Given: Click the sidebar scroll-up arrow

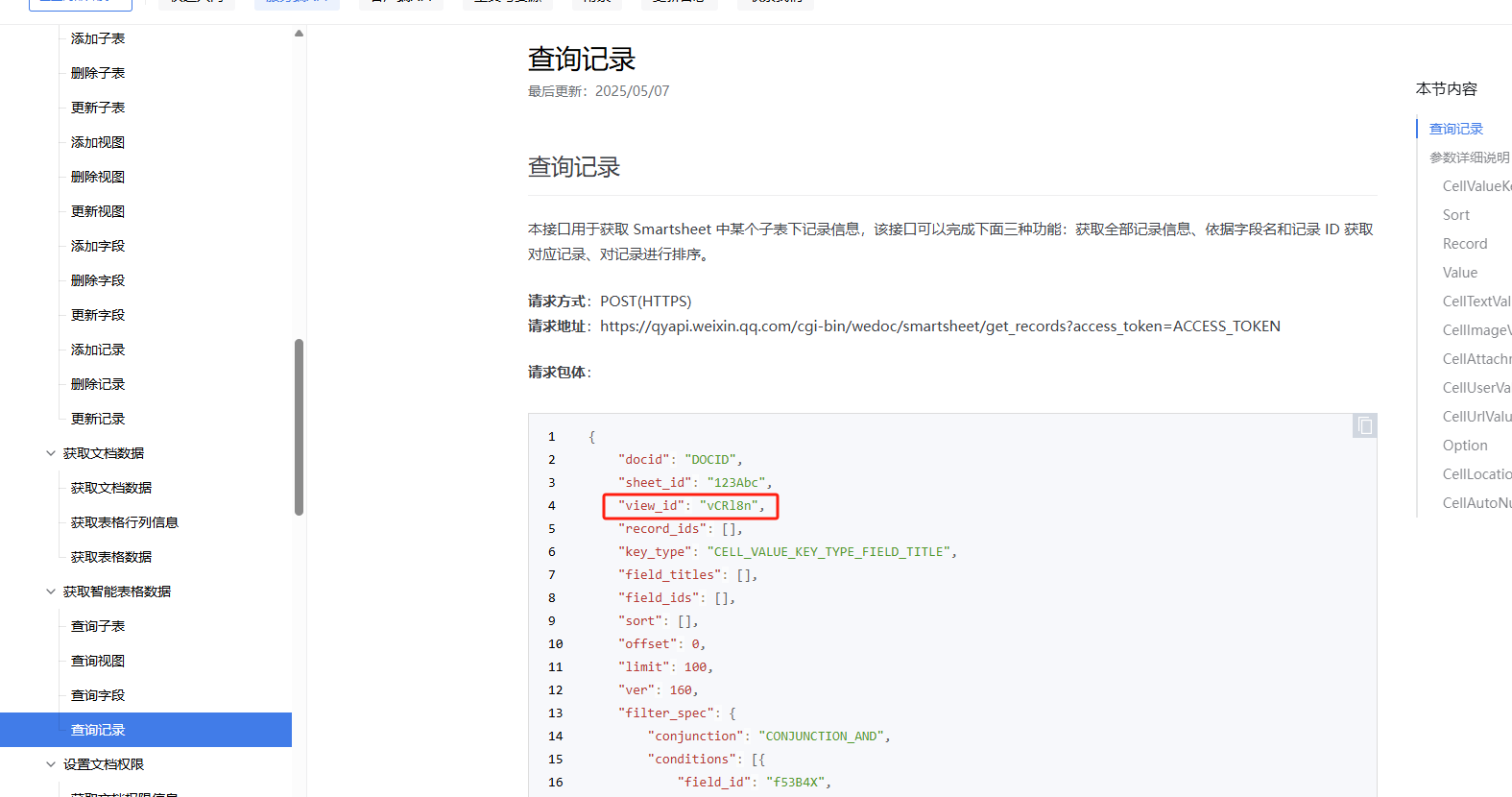Looking at the screenshot, I should tap(299, 34).
